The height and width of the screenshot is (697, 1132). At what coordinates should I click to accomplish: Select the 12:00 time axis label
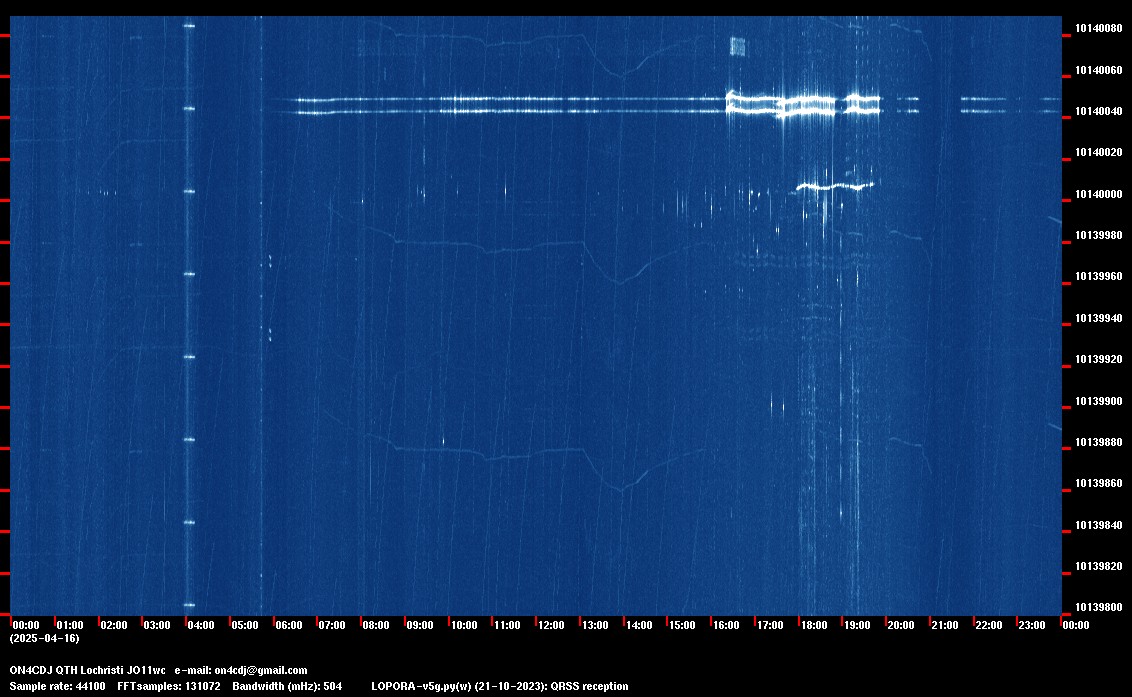pos(551,625)
